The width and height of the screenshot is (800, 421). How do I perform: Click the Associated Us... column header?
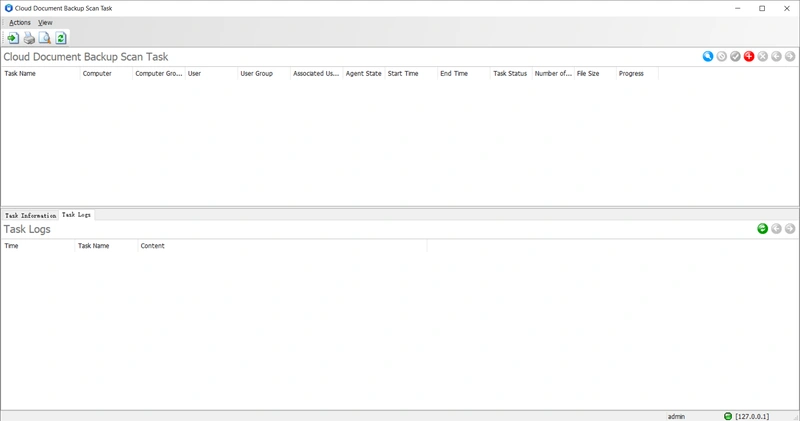(317, 73)
